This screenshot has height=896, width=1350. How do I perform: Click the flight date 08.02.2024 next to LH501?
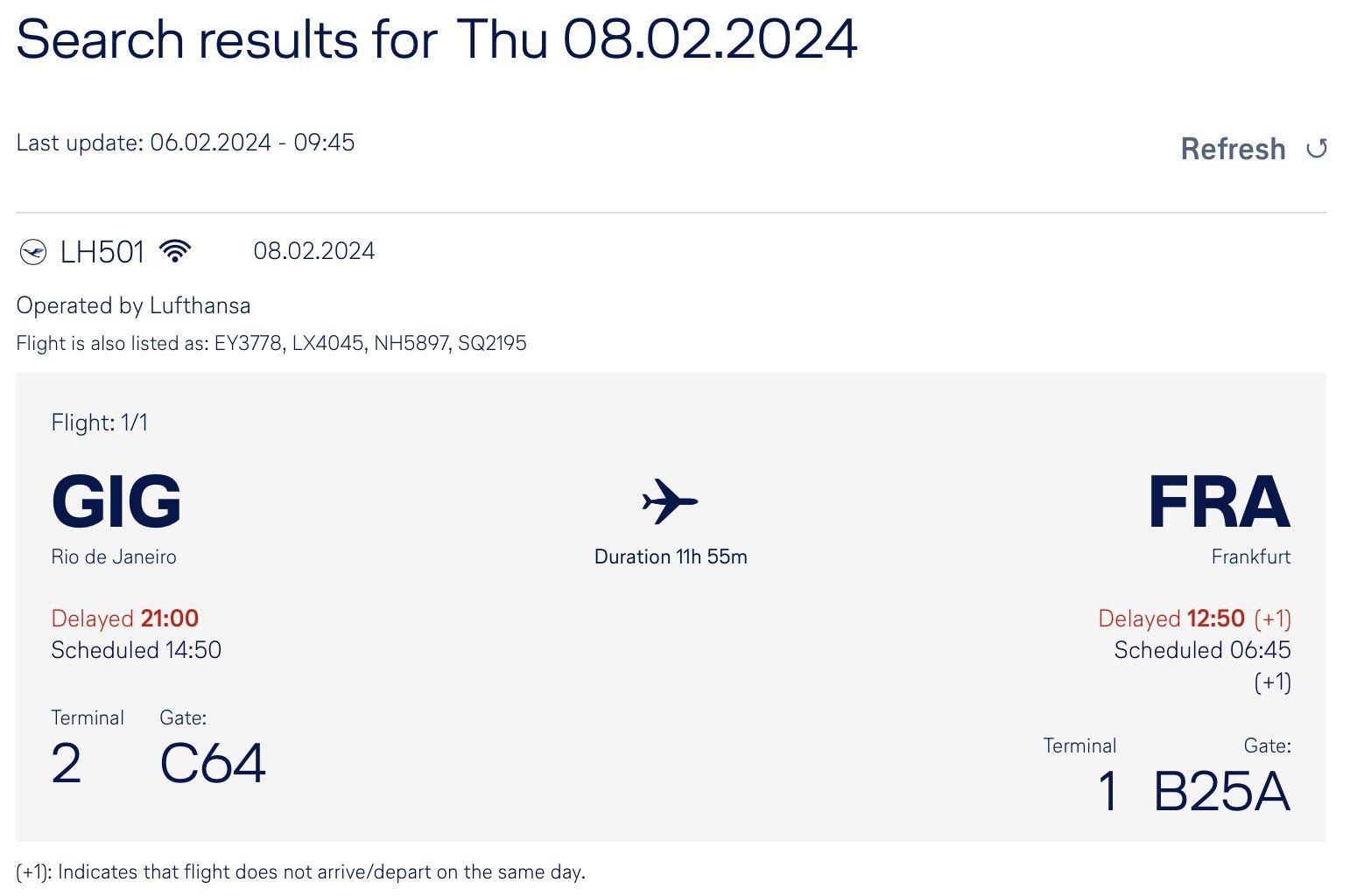click(314, 251)
